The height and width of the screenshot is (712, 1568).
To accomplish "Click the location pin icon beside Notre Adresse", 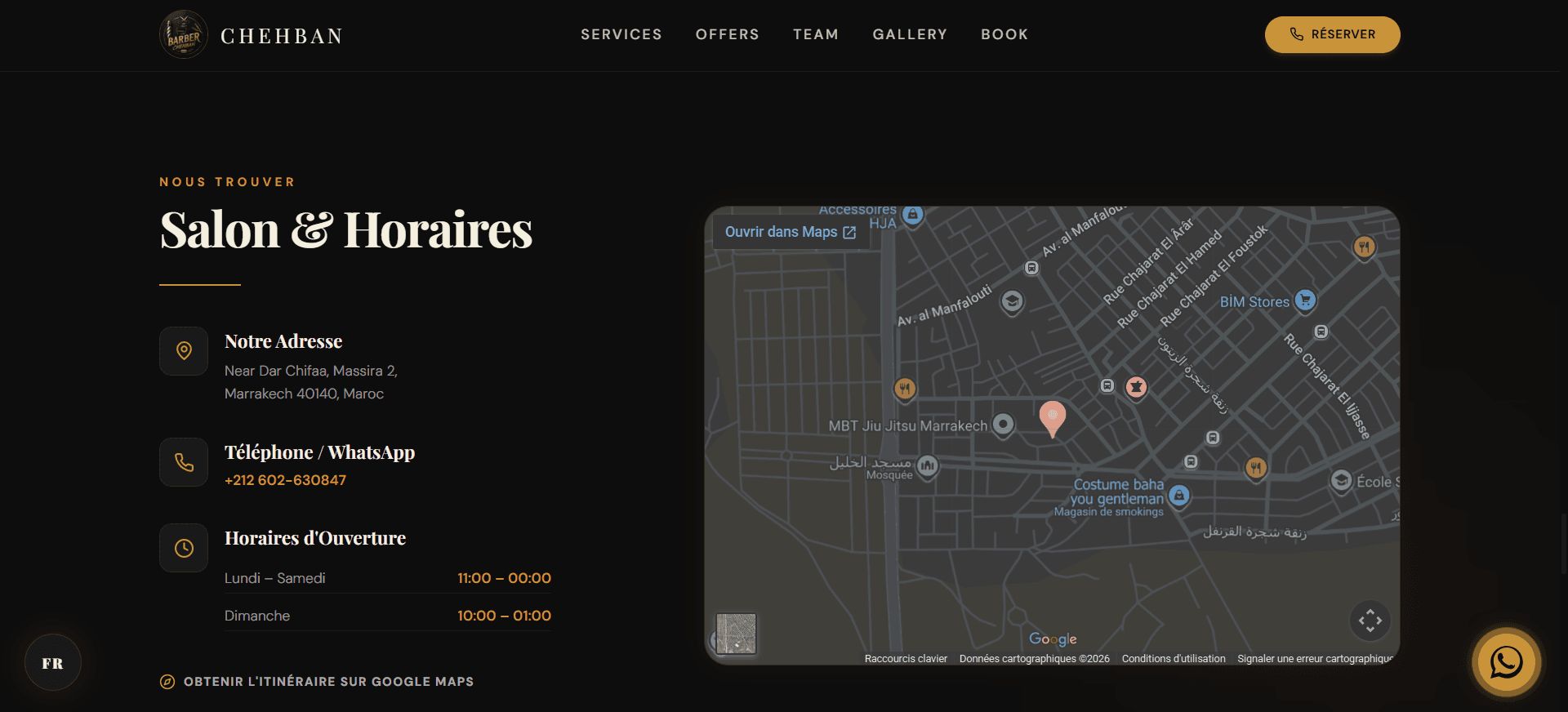I will (184, 351).
